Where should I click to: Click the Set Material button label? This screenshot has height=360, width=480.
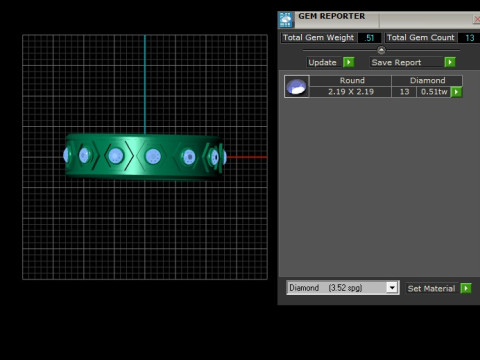431,288
